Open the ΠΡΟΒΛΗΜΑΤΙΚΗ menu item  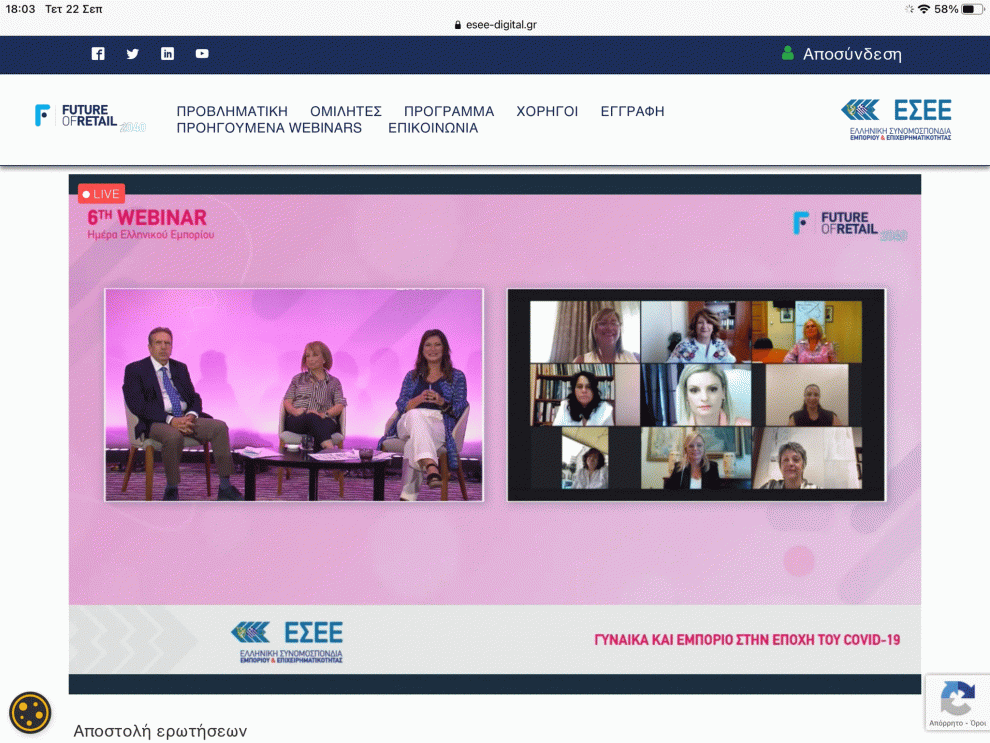(x=232, y=111)
